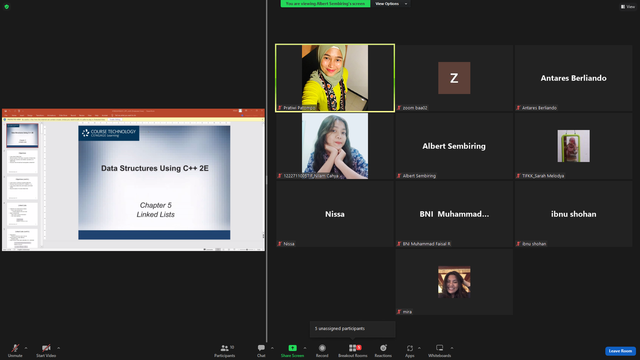Viewport: 640px width, 360px height.
Task: Start recording with the Record icon
Action: [322, 348]
